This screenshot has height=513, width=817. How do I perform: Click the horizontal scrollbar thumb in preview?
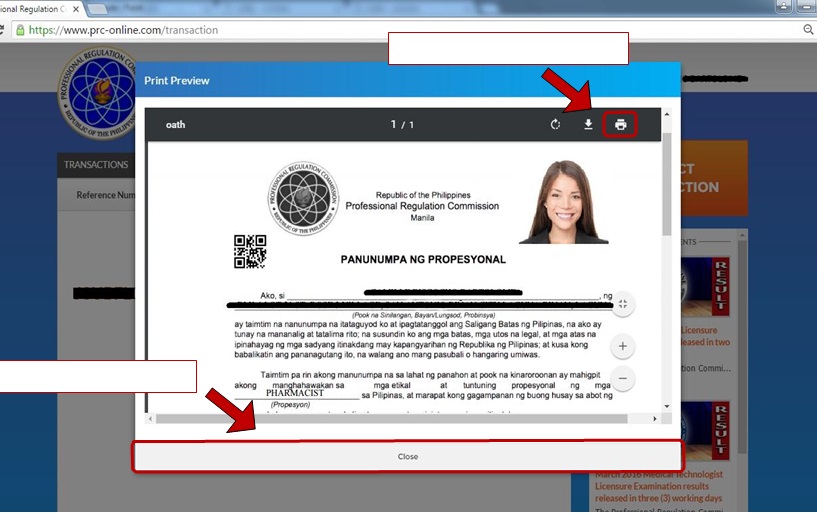point(391,419)
